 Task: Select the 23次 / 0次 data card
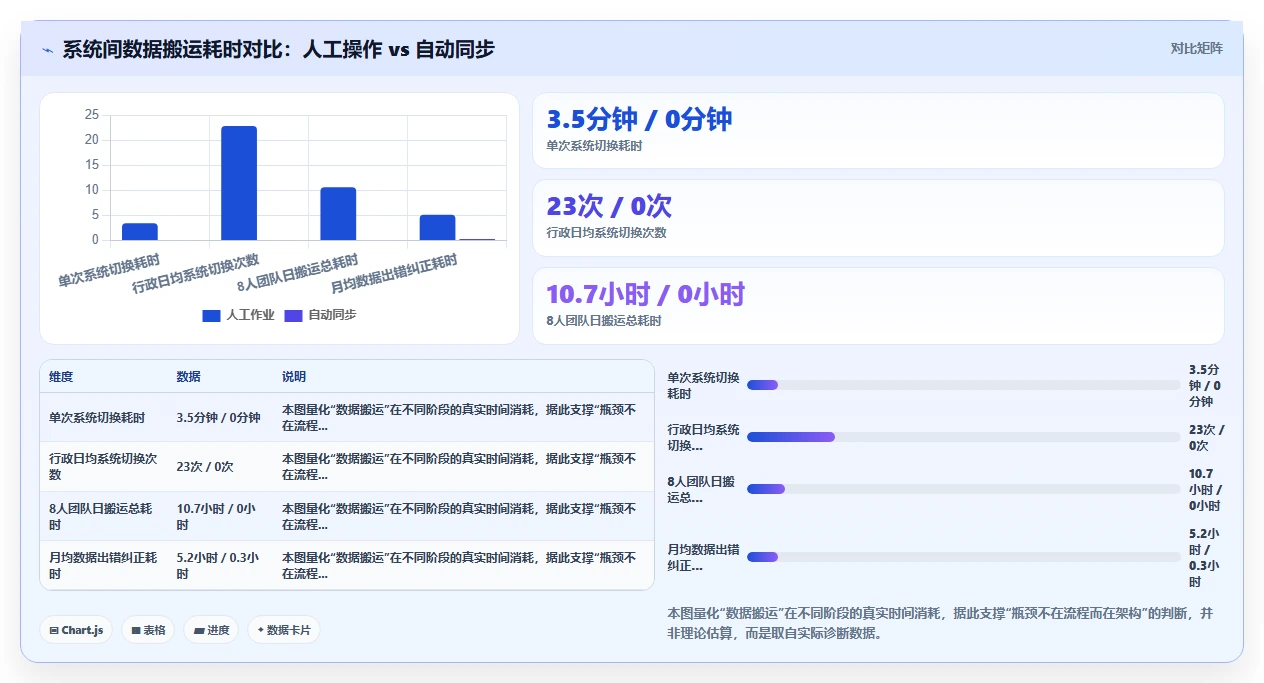coord(878,218)
